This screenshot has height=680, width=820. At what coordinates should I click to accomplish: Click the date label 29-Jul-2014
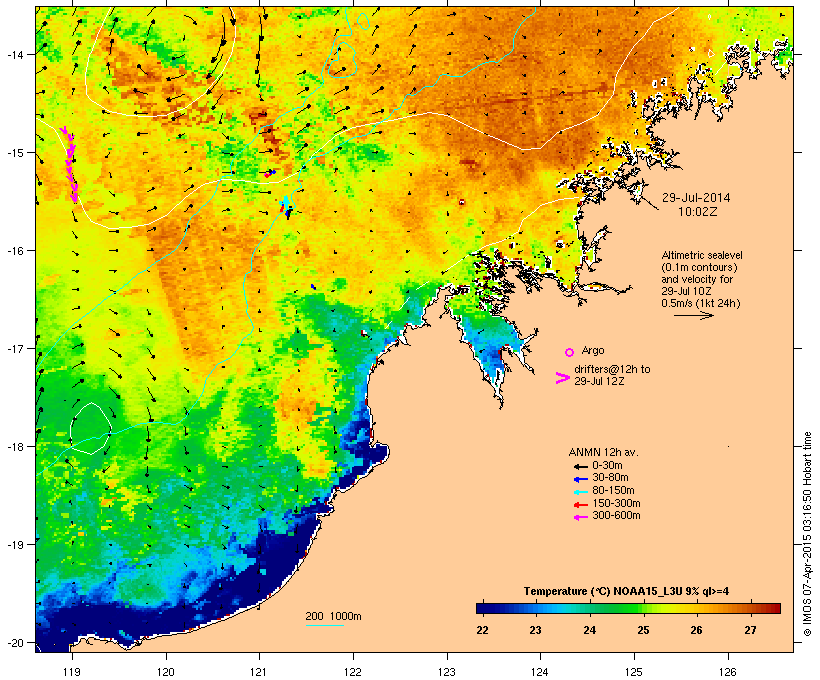pos(696,198)
